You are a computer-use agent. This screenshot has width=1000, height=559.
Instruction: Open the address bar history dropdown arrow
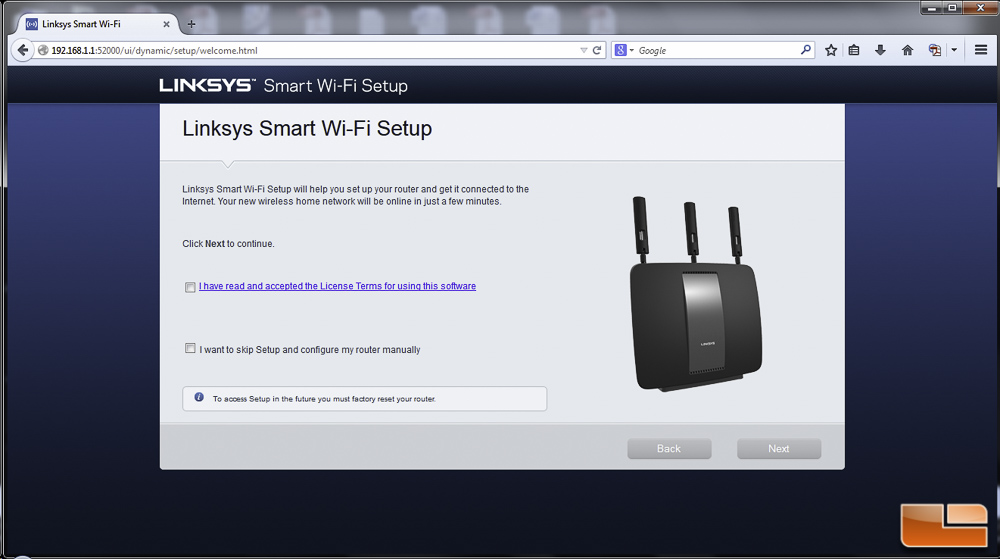[x=583, y=50]
